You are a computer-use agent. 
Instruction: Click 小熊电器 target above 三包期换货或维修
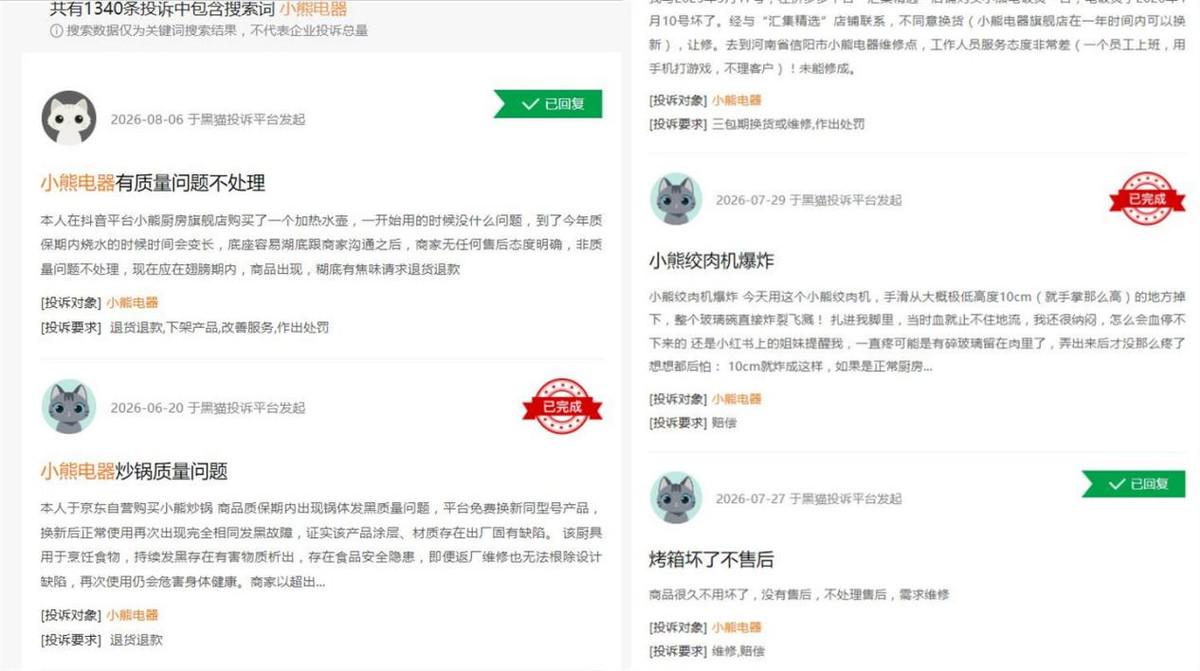tap(737, 100)
